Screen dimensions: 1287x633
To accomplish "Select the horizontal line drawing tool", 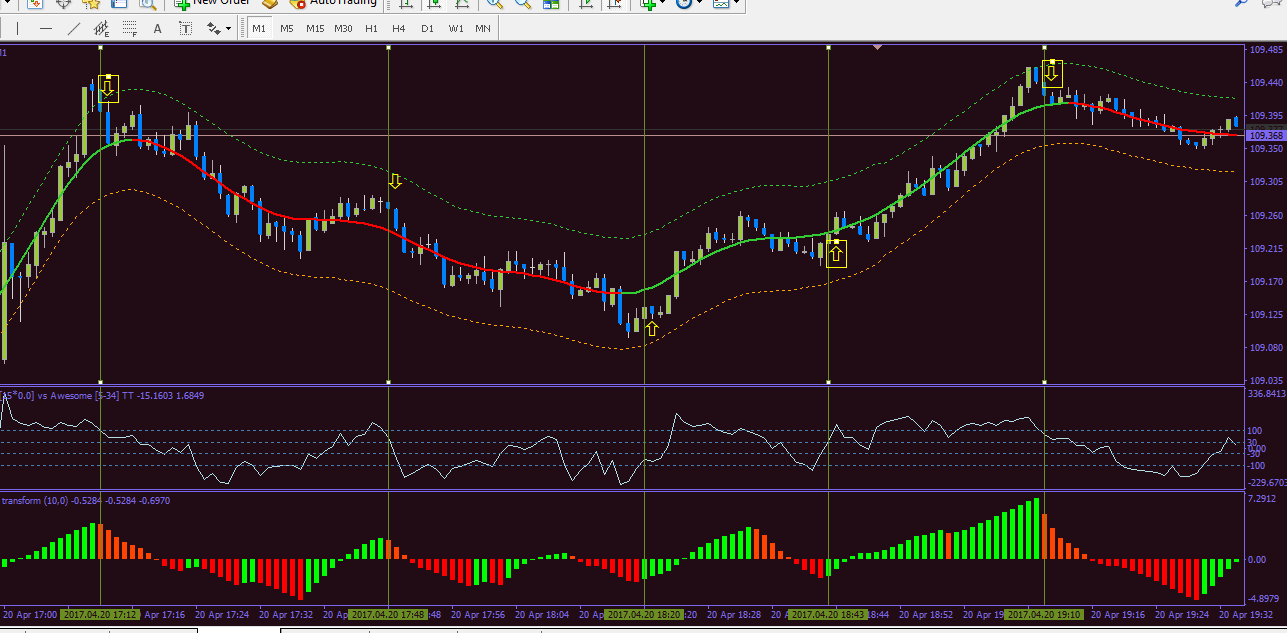I will tap(45, 28).
